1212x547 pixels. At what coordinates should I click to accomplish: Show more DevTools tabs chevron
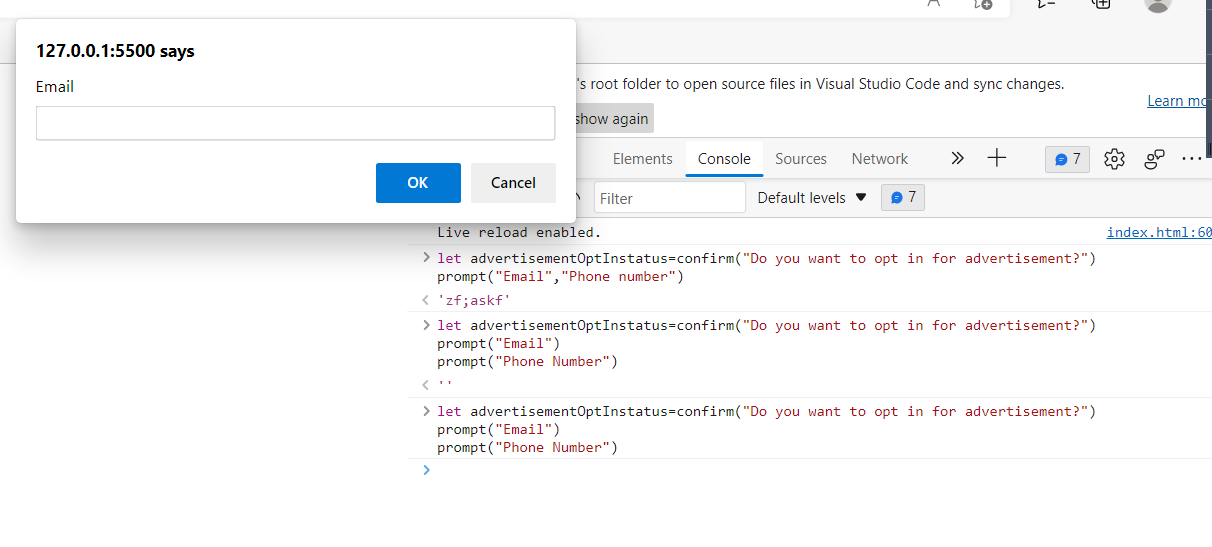(957, 158)
